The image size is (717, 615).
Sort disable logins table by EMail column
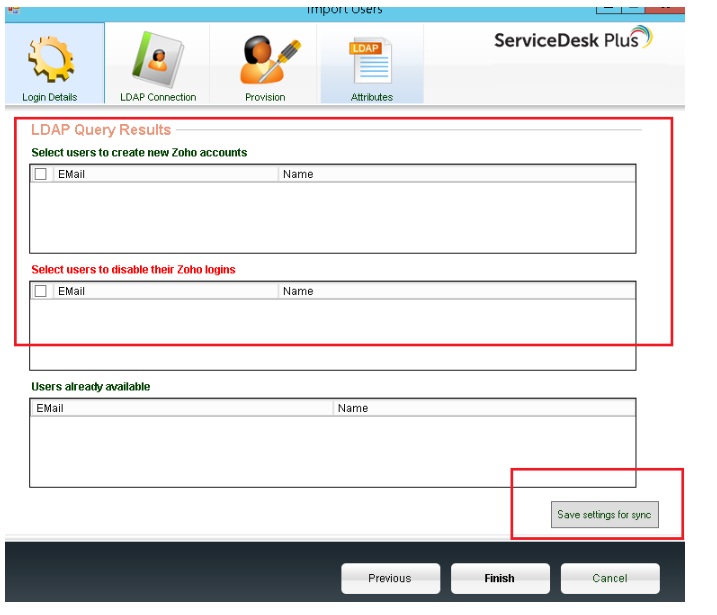tap(165, 291)
